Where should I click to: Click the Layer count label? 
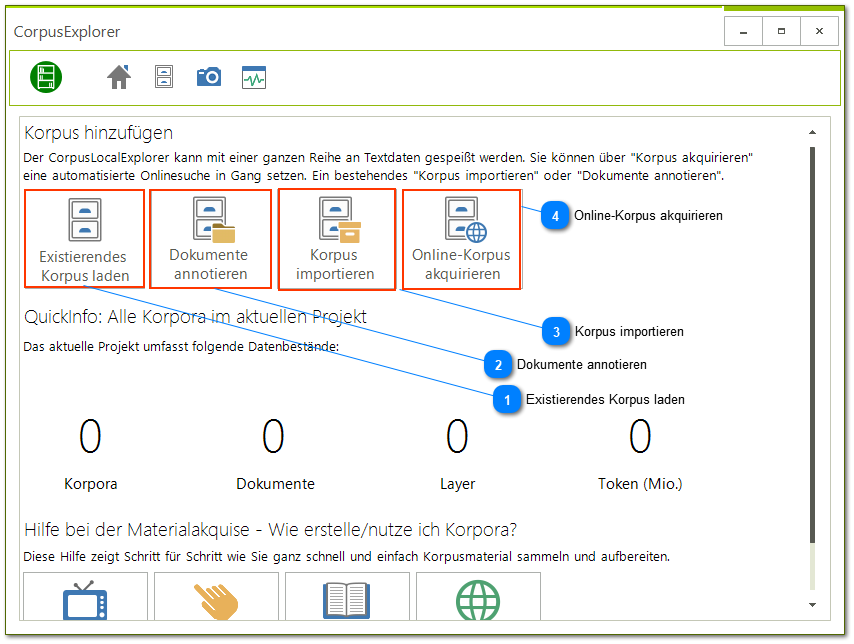pyautogui.click(x=458, y=484)
